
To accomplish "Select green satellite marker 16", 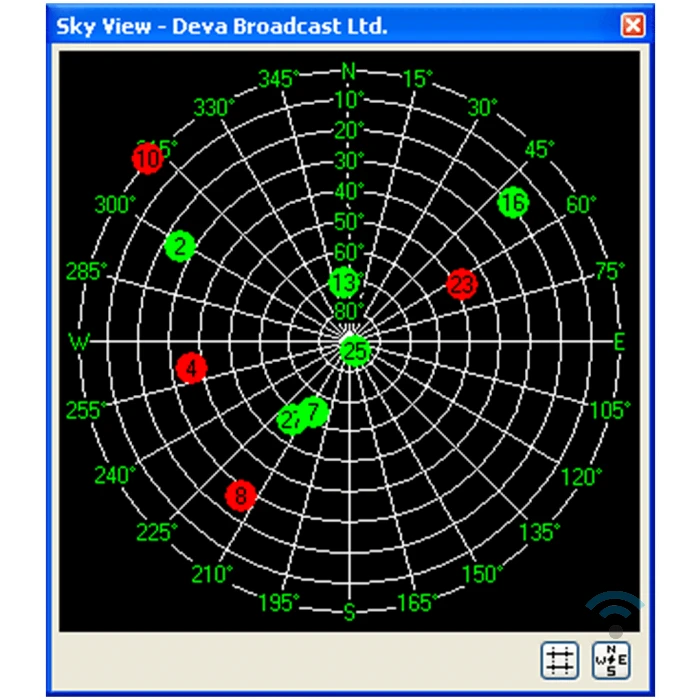I will point(513,202).
